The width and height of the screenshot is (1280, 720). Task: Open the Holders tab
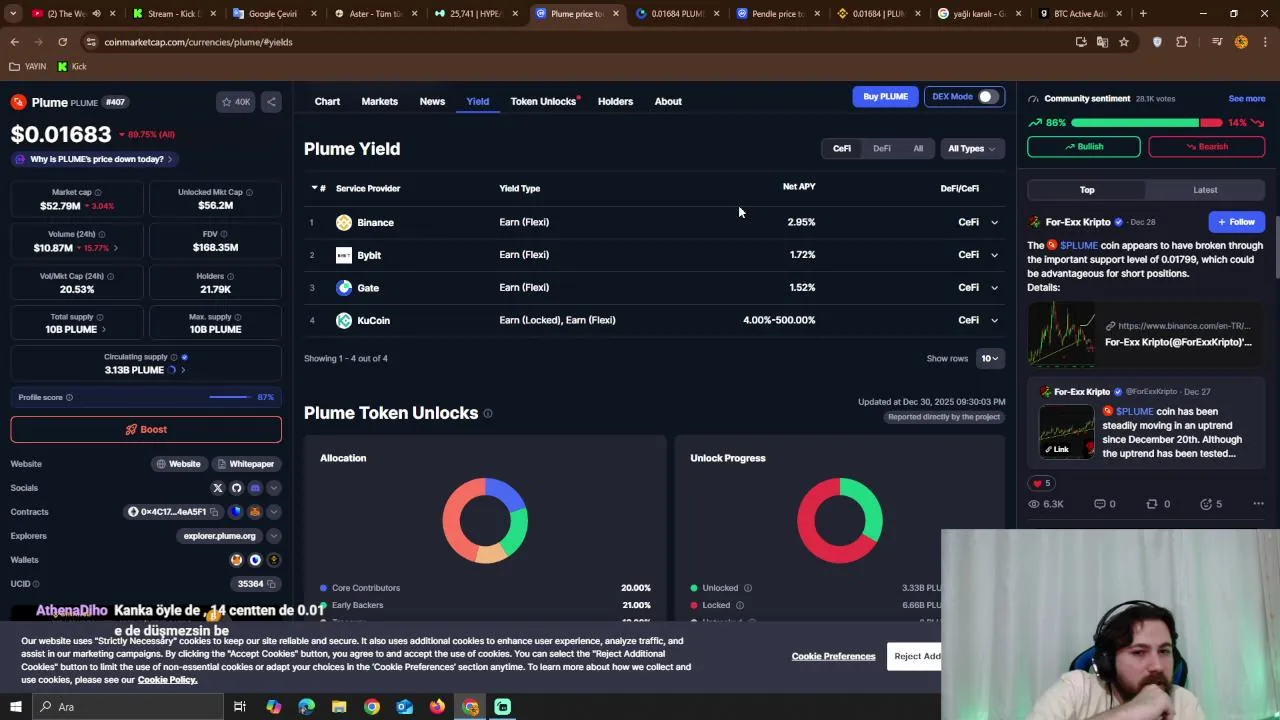(x=615, y=101)
